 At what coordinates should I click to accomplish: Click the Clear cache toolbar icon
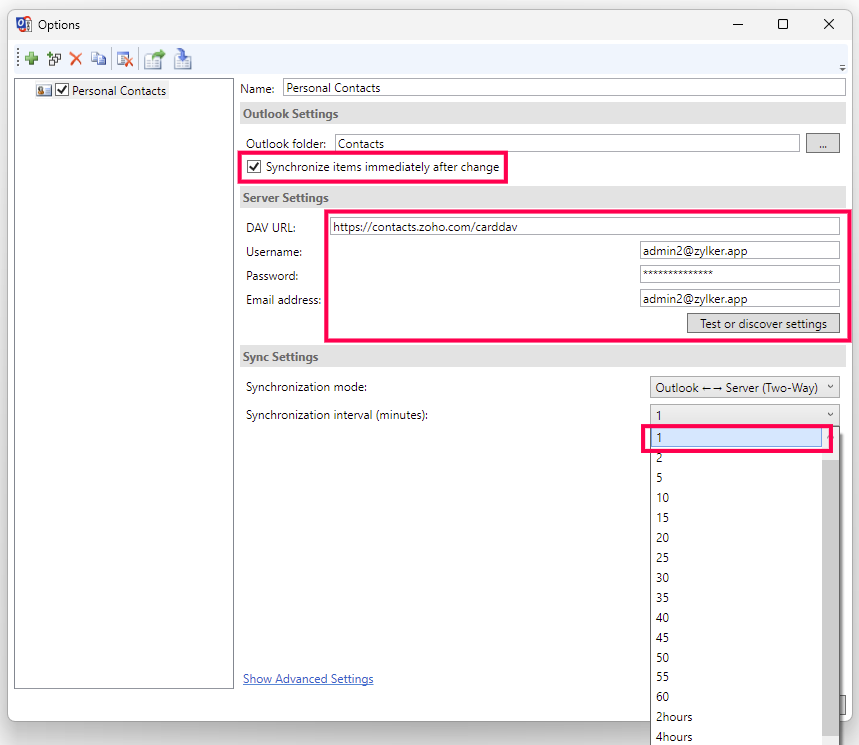pyautogui.click(x=124, y=60)
